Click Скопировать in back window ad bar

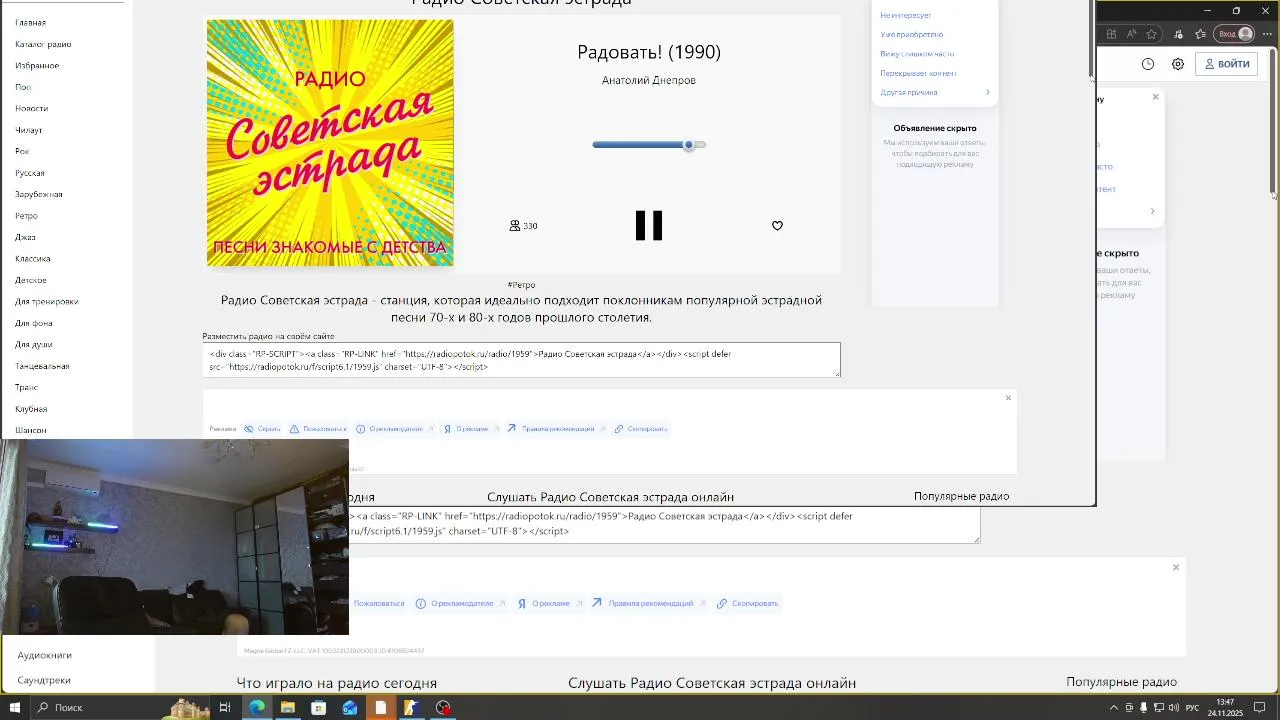click(x=747, y=604)
